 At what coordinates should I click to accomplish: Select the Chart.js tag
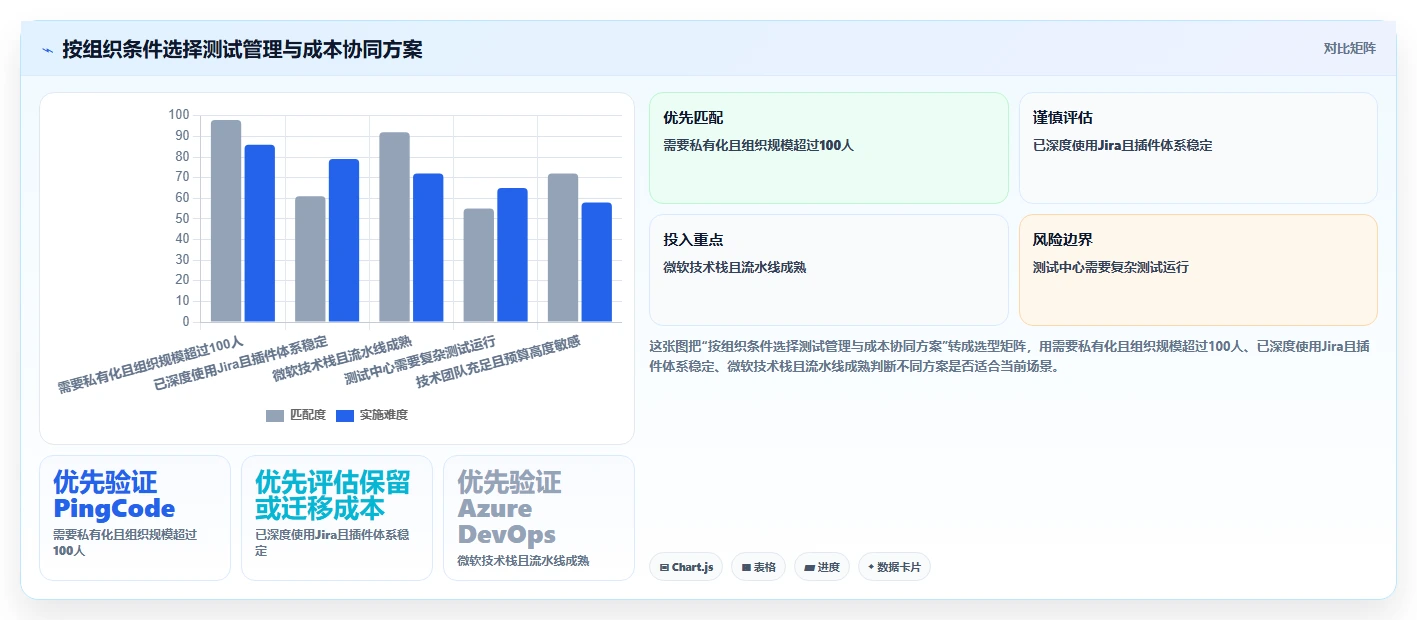click(686, 567)
